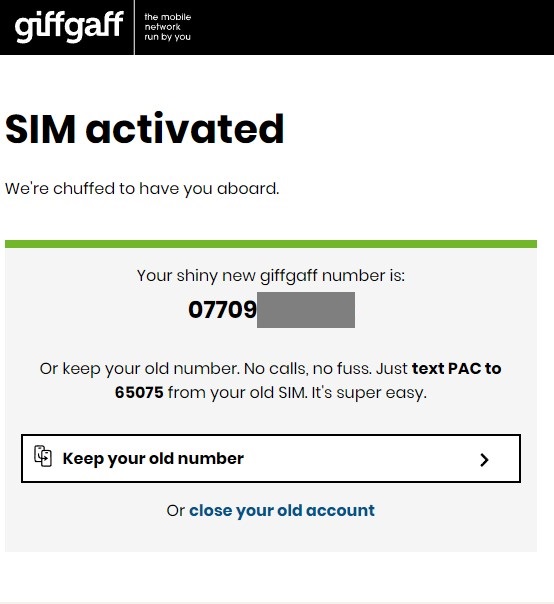The width and height of the screenshot is (554, 604).
Task: Click the giffgaff logo in header
Action: [x=69, y=27]
